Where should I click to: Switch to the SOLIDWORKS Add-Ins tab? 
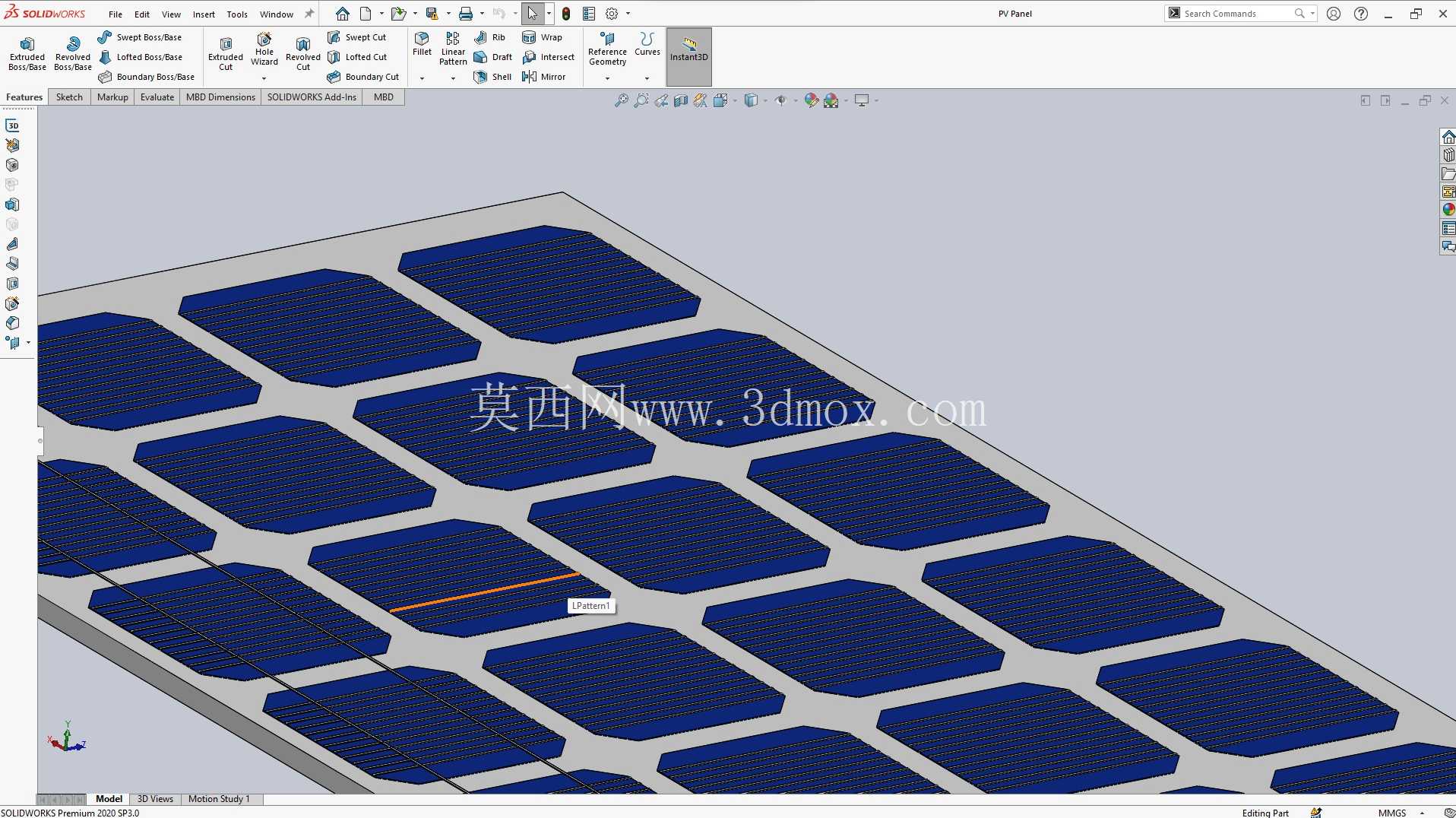(312, 97)
